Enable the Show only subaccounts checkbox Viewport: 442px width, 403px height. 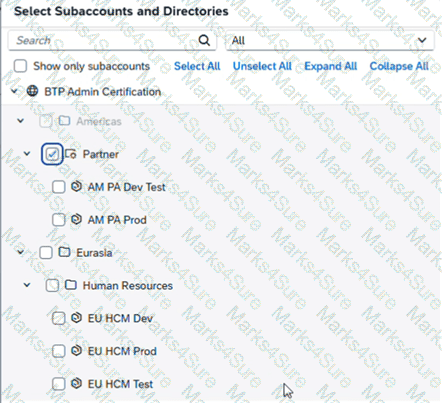(20, 66)
